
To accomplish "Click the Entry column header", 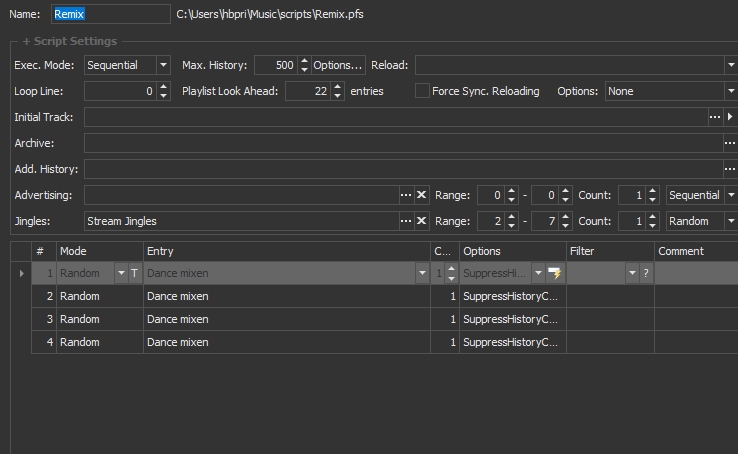I will pyautogui.click(x=287, y=251).
